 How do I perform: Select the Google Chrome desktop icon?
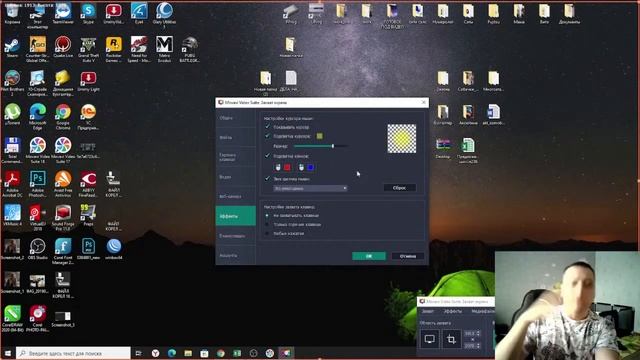coord(63,116)
